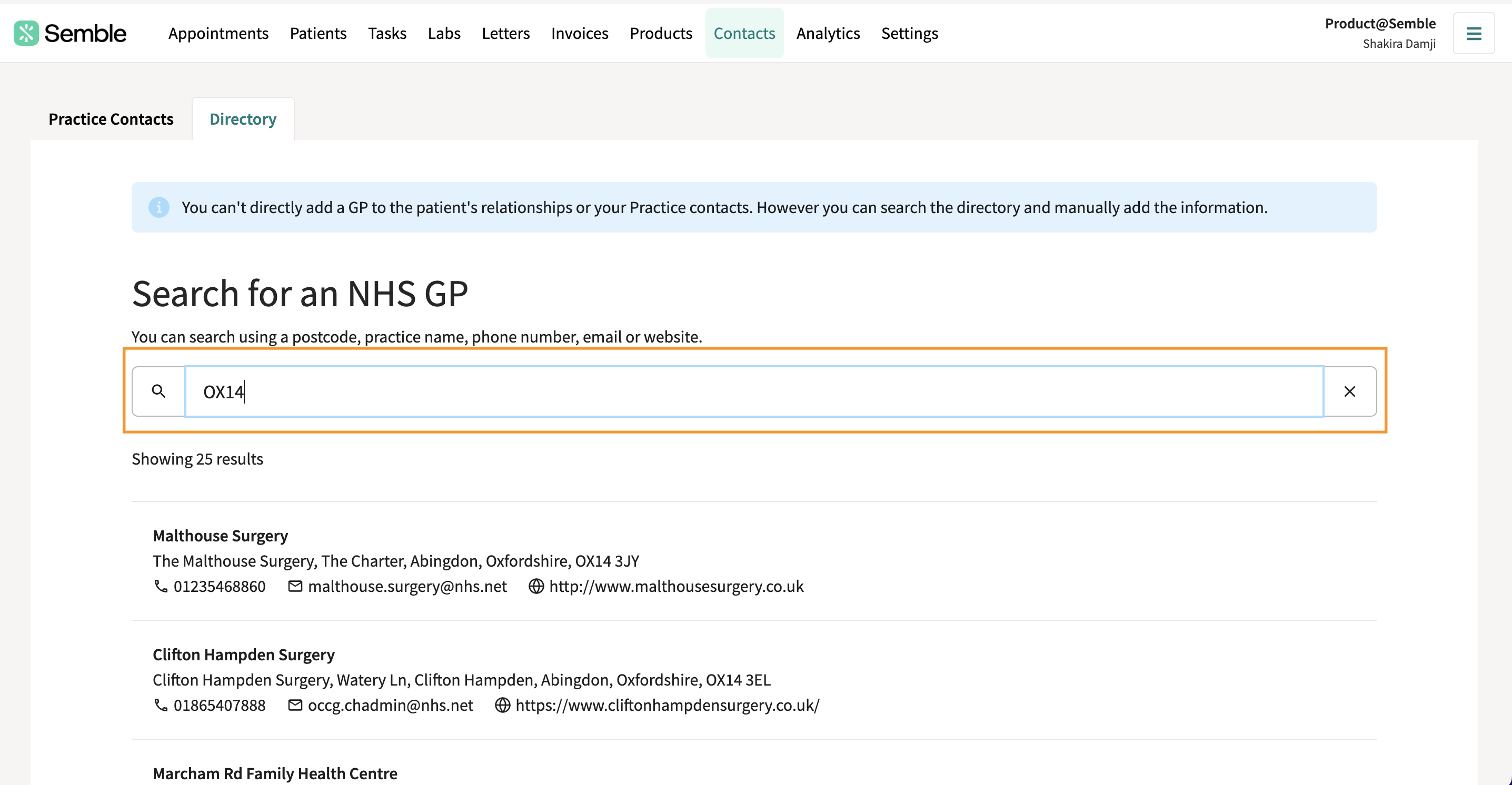Click phone number 01865407888
This screenshot has width=1512, height=785.
[220, 705]
